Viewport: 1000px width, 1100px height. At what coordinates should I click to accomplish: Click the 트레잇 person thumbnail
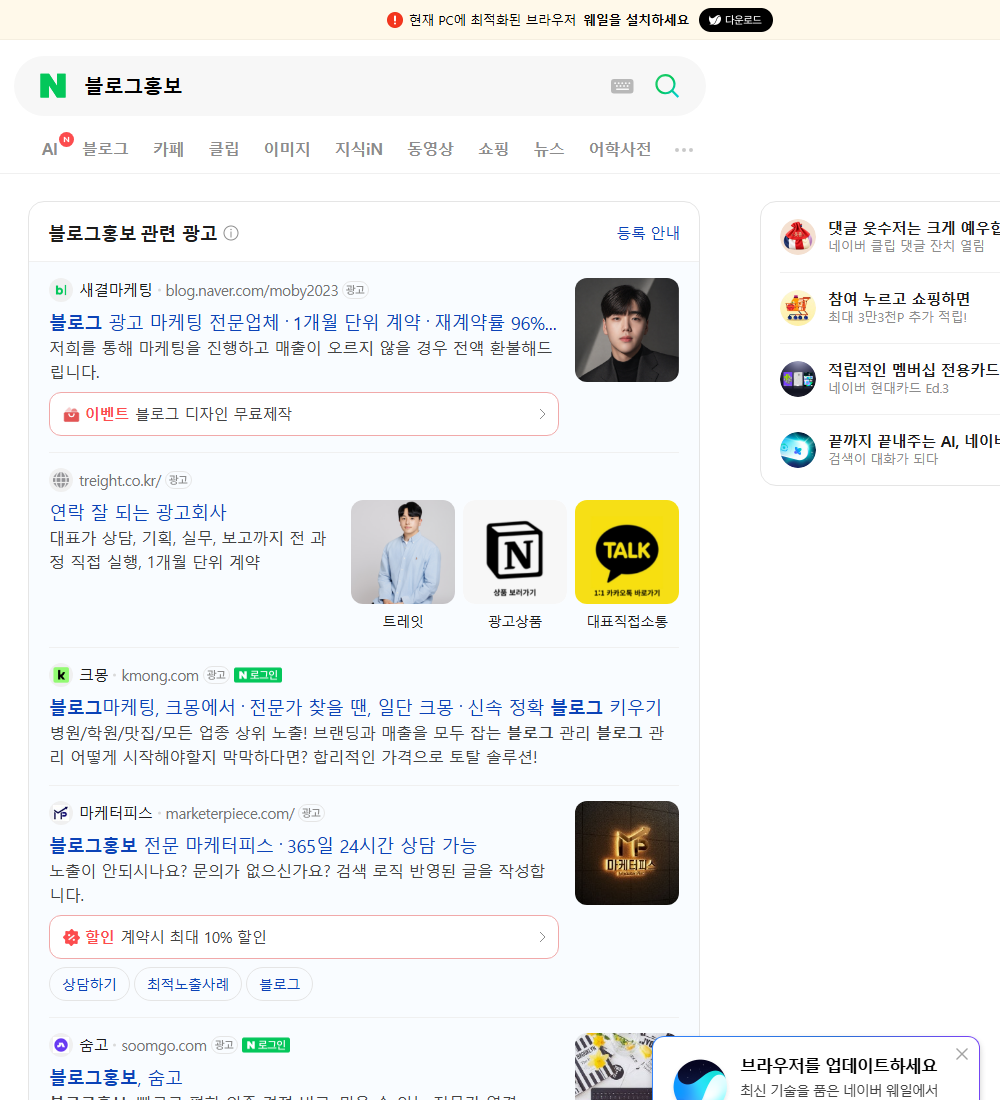point(403,552)
